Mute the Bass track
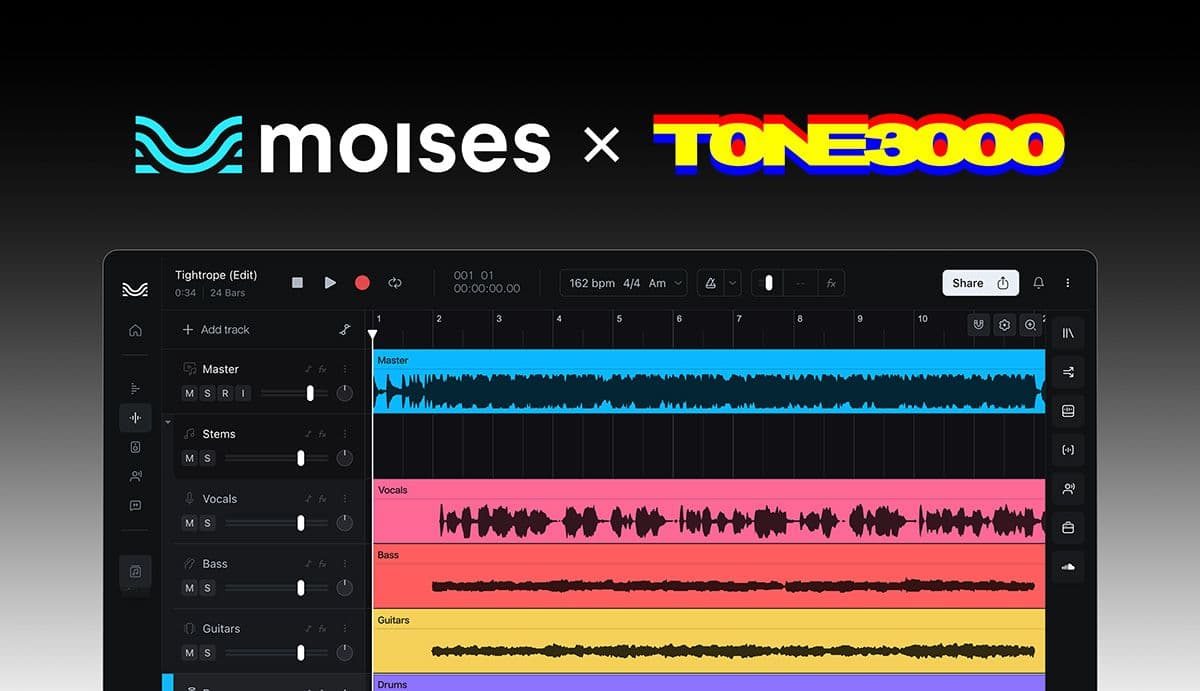1200x691 pixels. tap(190, 588)
